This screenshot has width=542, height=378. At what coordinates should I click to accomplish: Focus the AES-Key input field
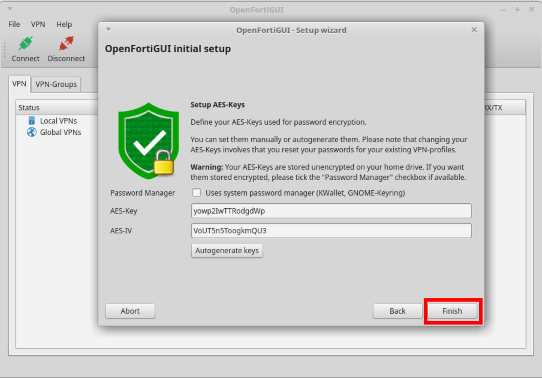331,211
